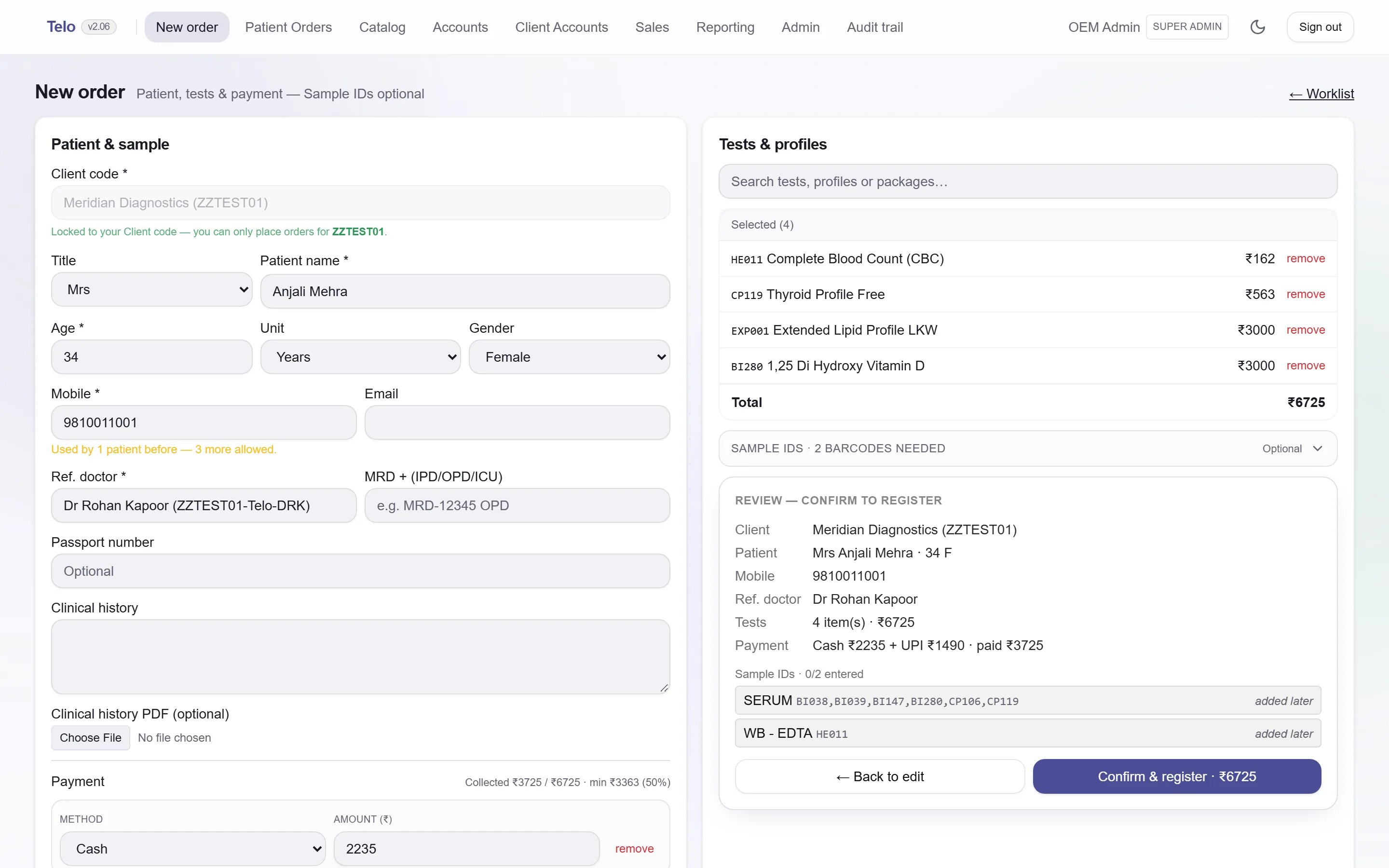Open the Gender dropdown showing Female

coord(570,356)
